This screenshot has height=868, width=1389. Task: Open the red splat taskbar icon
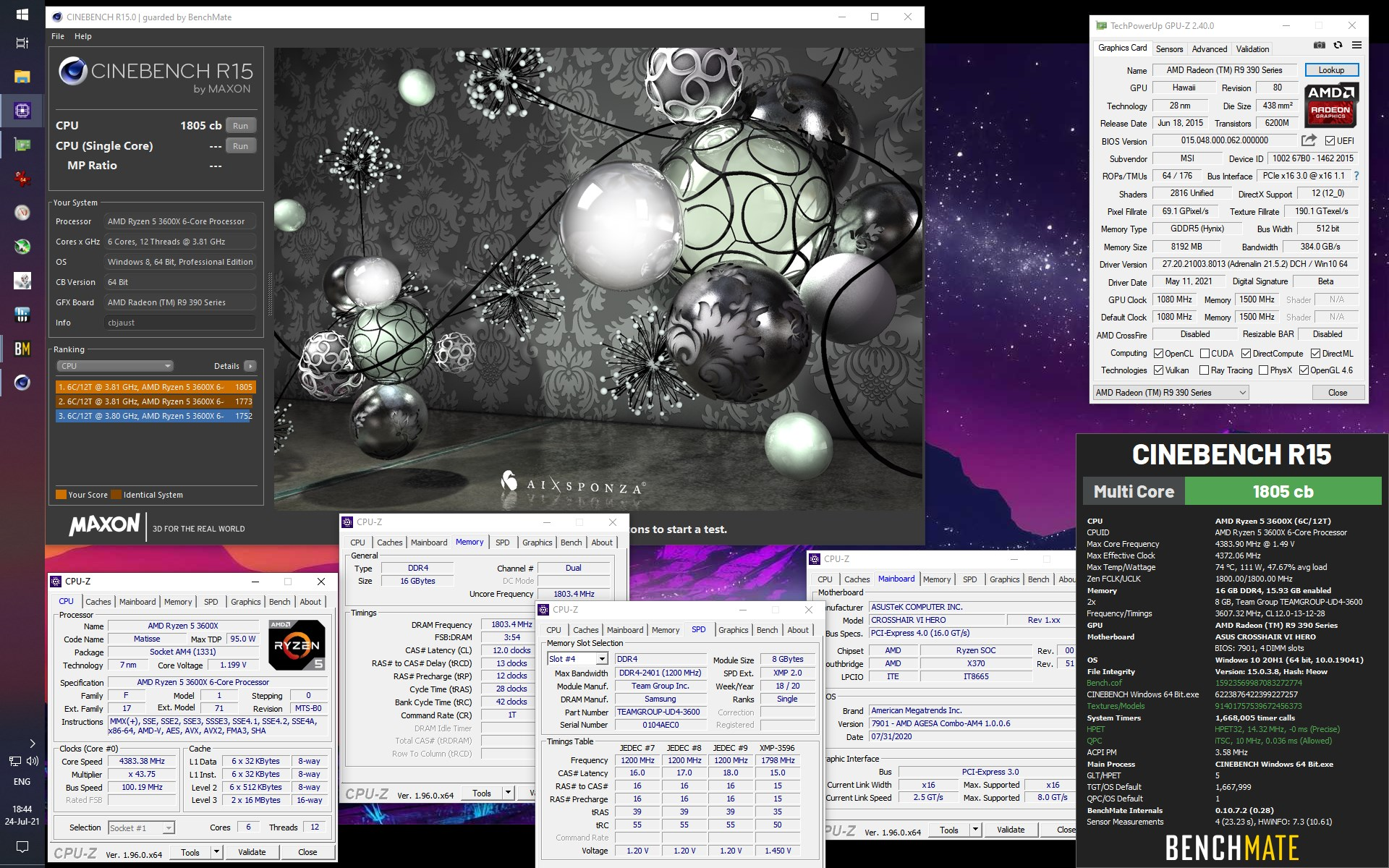click(x=22, y=179)
